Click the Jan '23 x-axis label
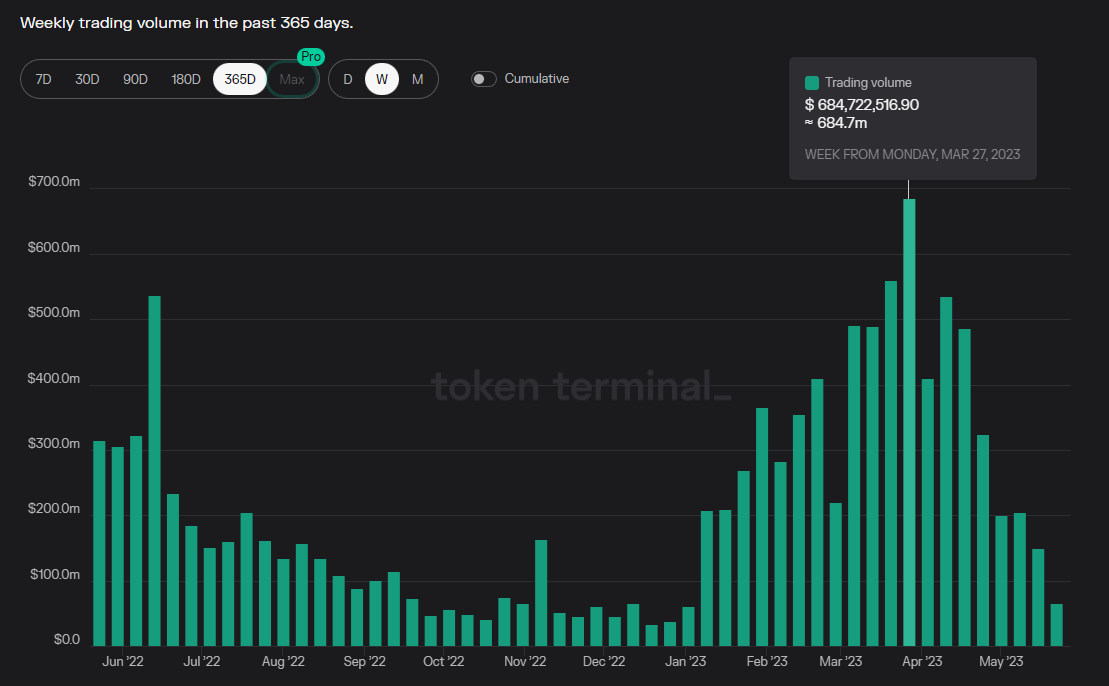 pos(687,661)
